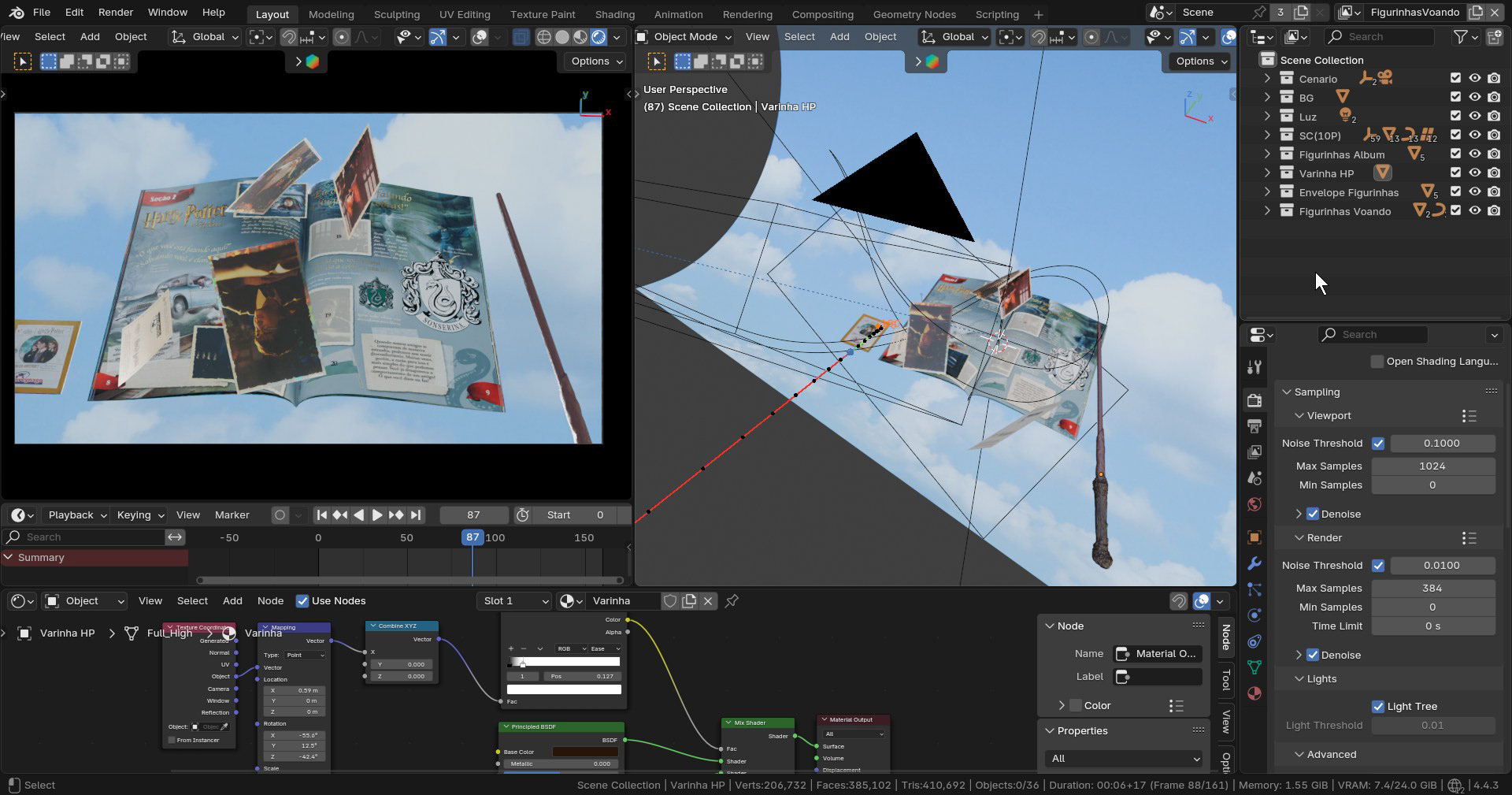Enable Open Shading Language checkbox
The height and width of the screenshot is (795, 1512).
pos(1377,362)
